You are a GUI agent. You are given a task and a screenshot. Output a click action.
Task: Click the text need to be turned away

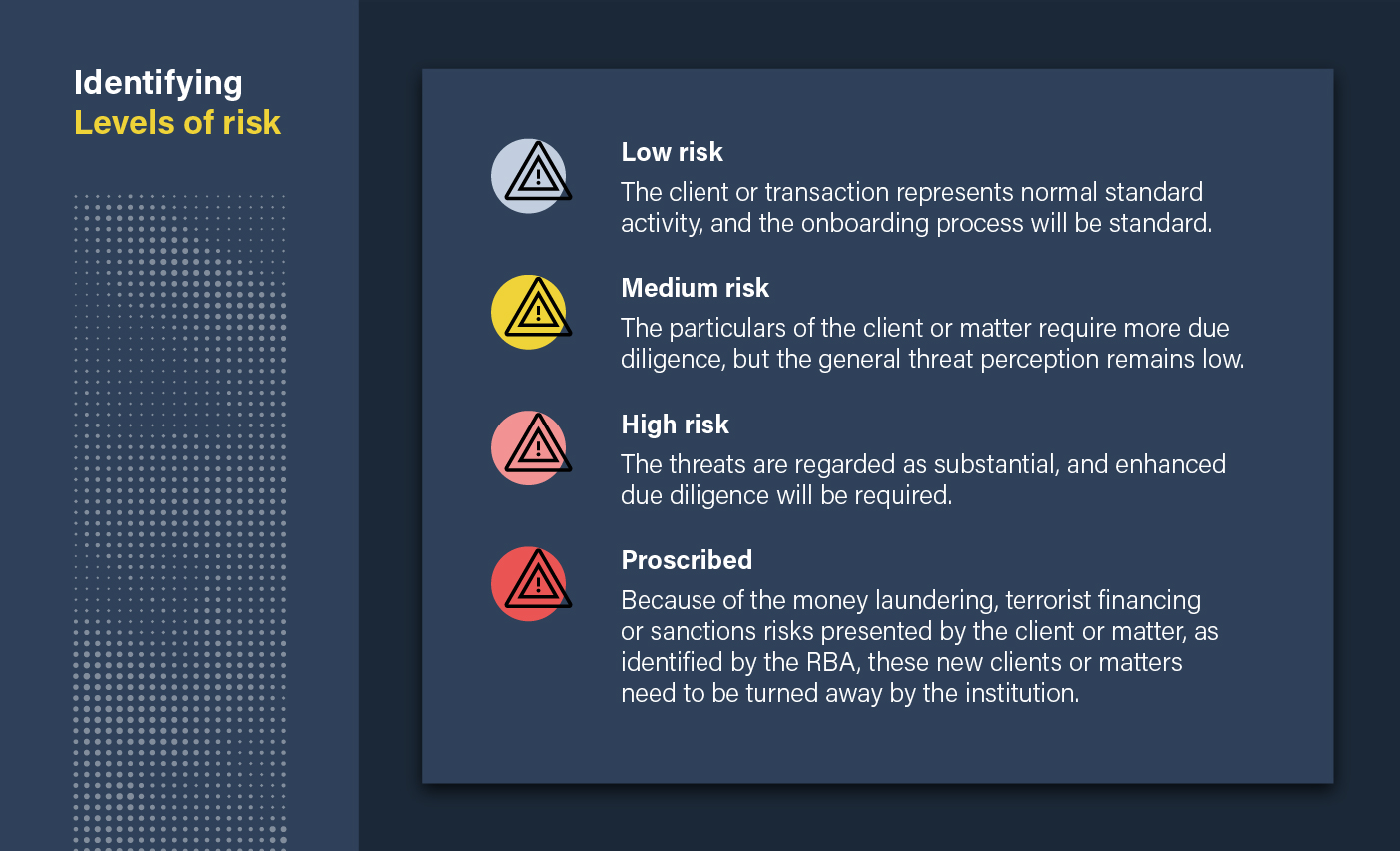(x=751, y=693)
